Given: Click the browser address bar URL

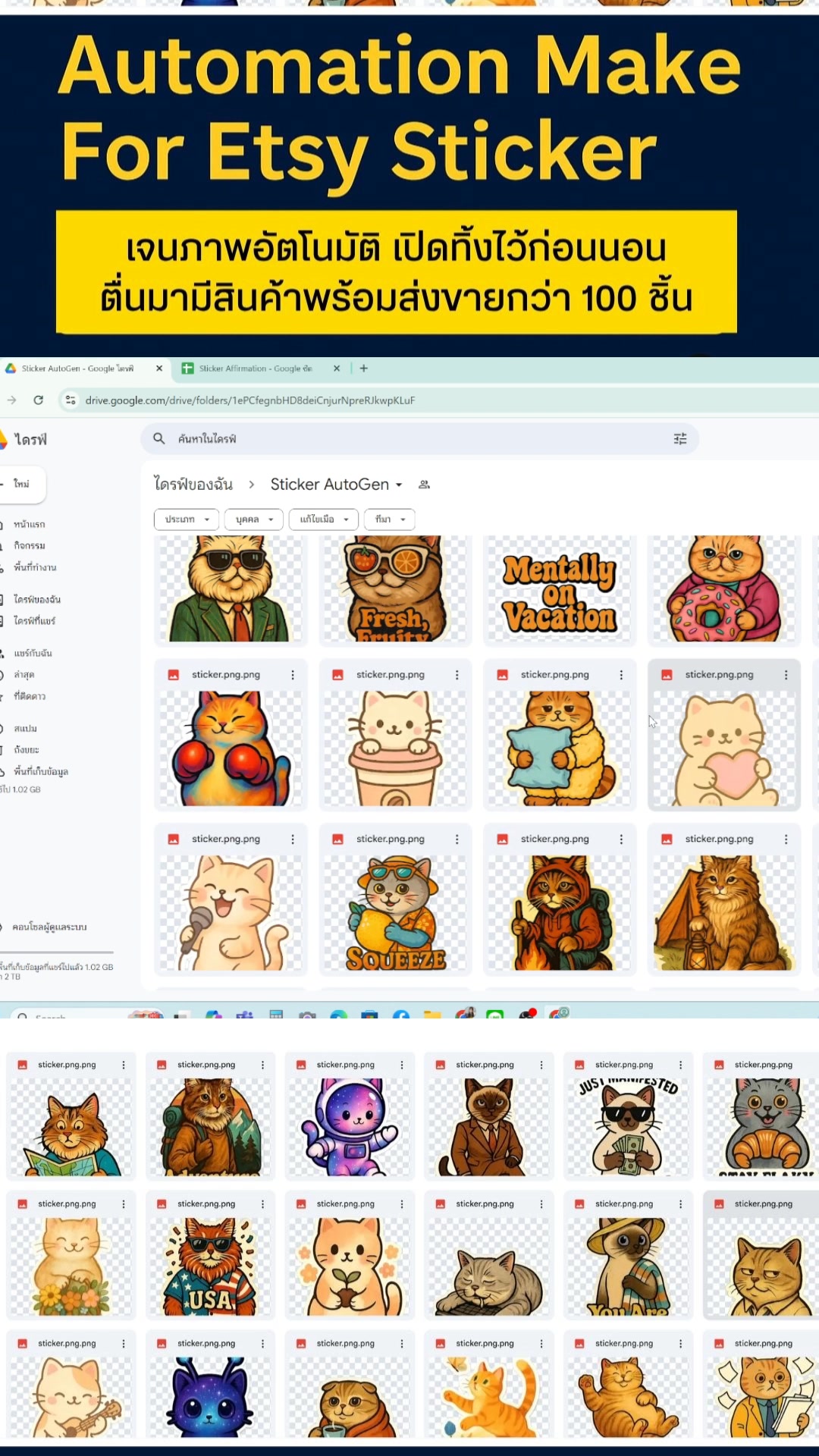Looking at the screenshot, I should click(x=250, y=400).
